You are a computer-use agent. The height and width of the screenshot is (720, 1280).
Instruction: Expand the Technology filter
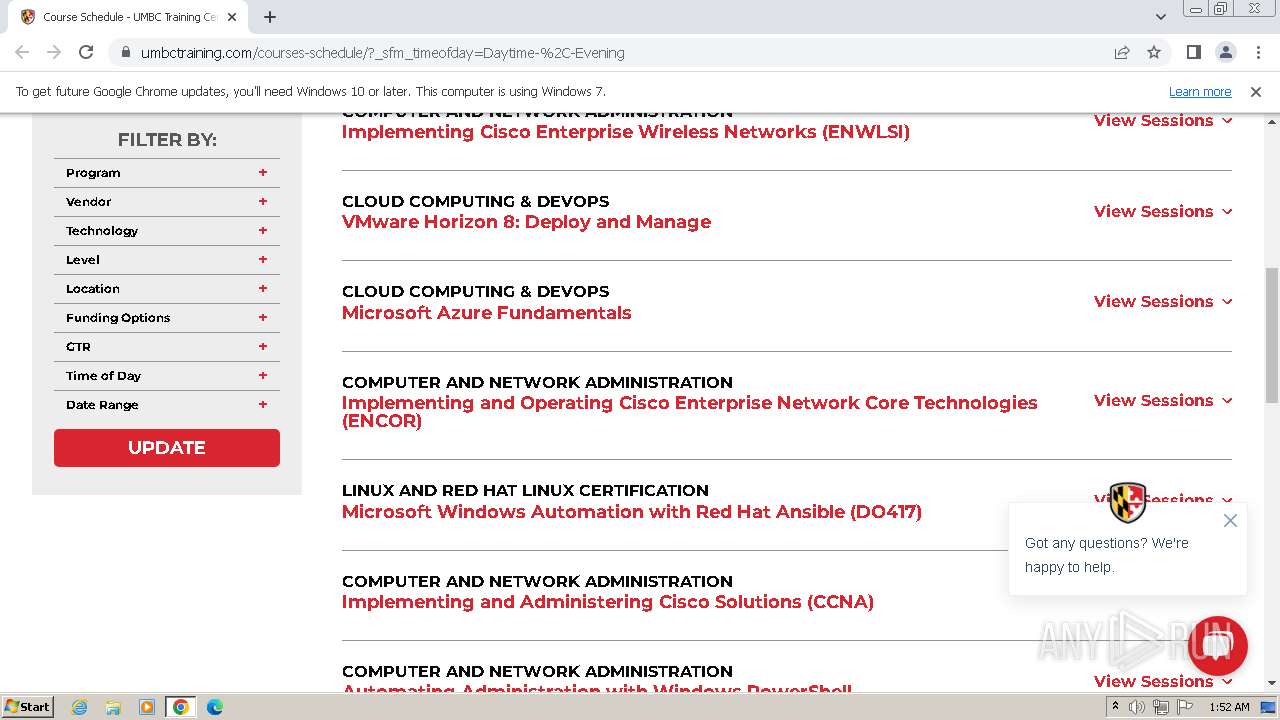point(167,231)
